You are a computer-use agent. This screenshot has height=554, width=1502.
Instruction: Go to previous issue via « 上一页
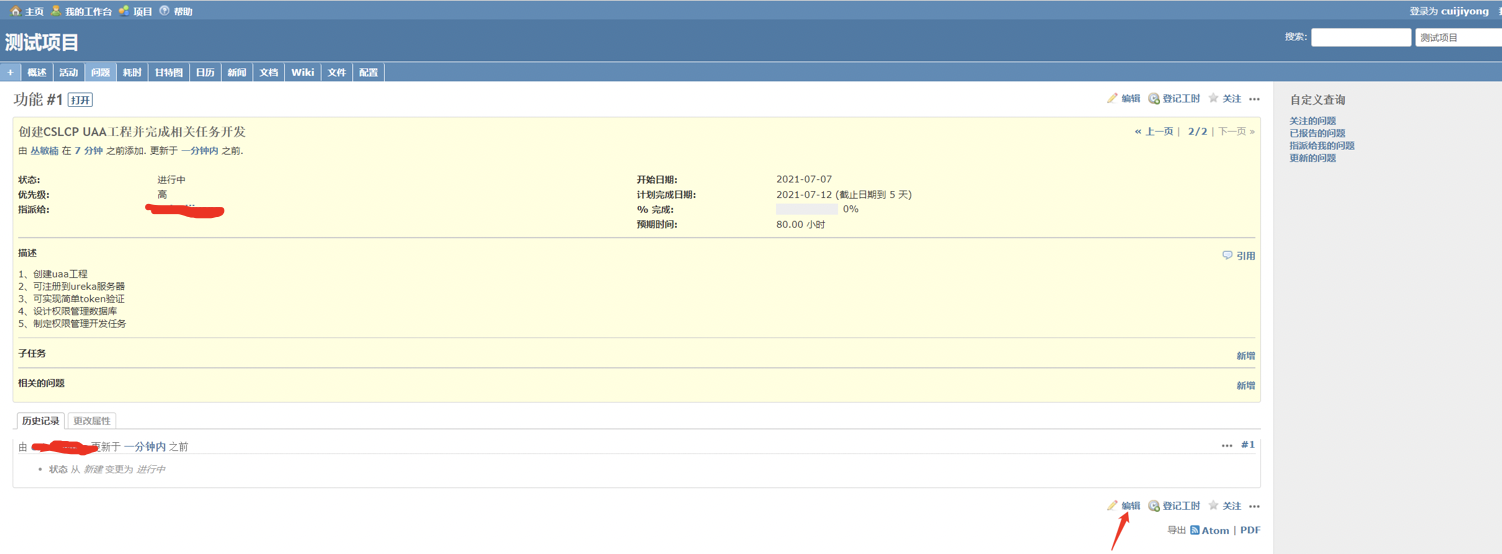click(1153, 131)
